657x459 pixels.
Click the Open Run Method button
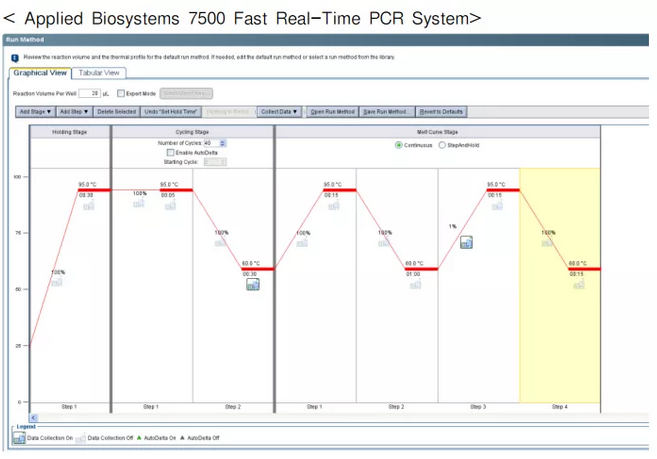[x=333, y=112]
